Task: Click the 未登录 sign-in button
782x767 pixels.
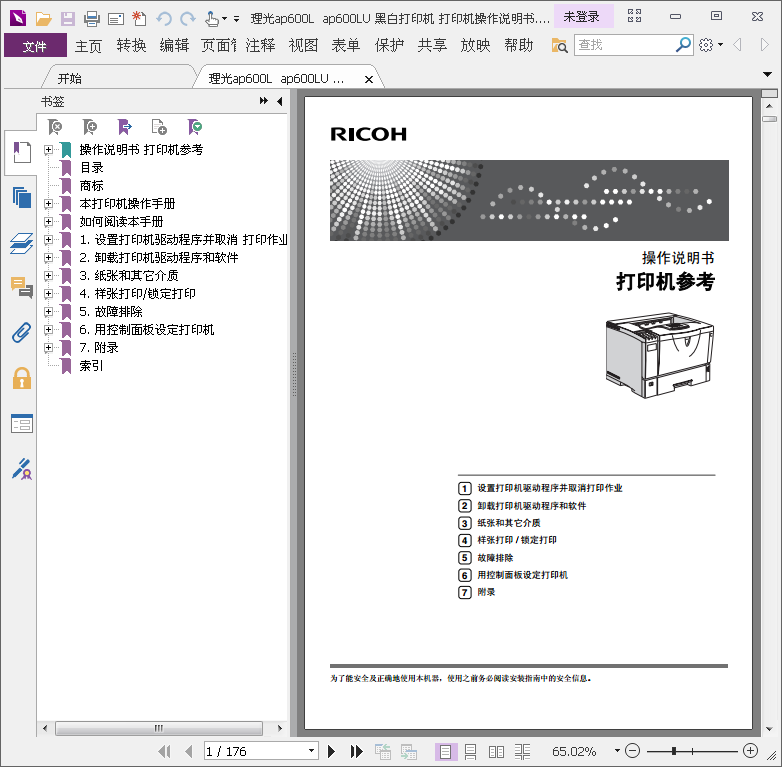Action: point(582,16)
